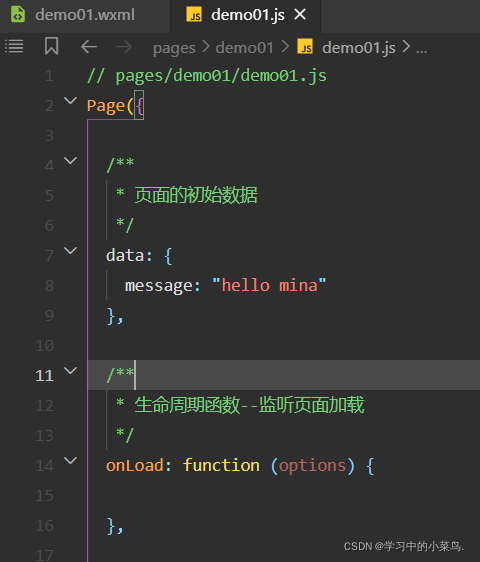Image resolution: width=480 pixels, height=562 pixels.
Task: Open the demo01 folder breadcrumb
Action: pyautogui.click(x=244, y=48)
